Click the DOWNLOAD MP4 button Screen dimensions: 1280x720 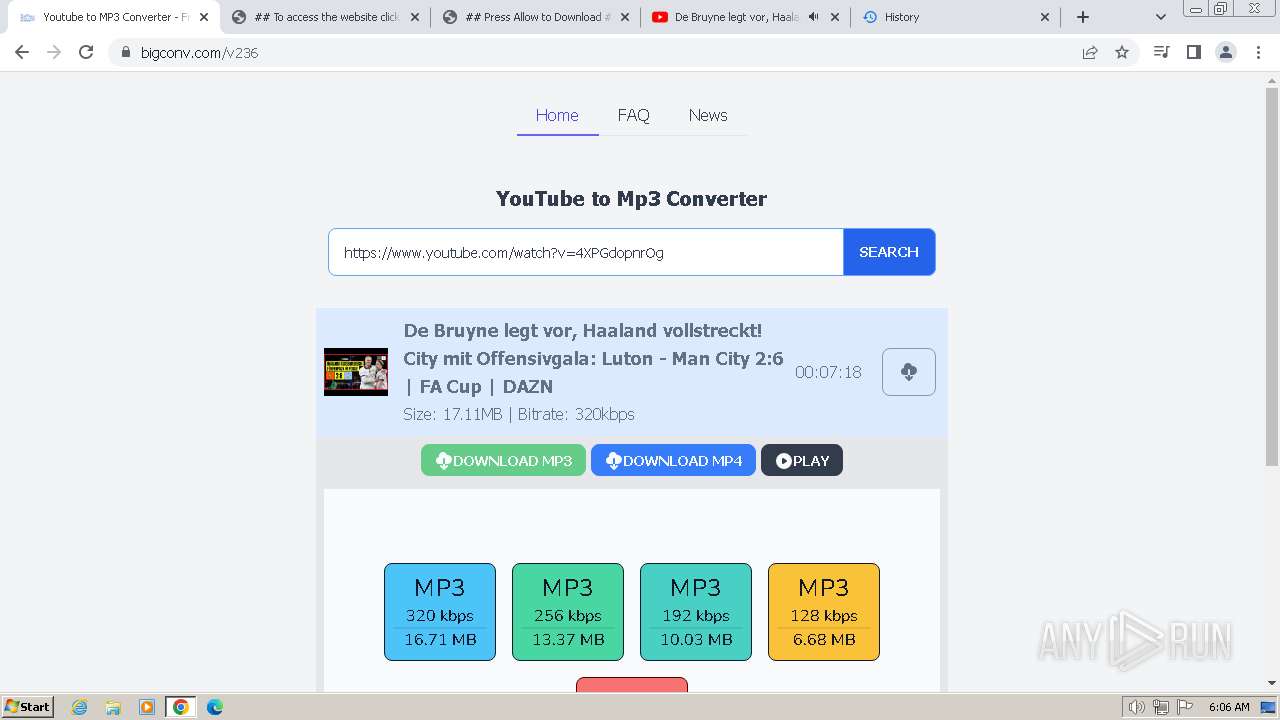pyautogui.click(x=673, y=460)
